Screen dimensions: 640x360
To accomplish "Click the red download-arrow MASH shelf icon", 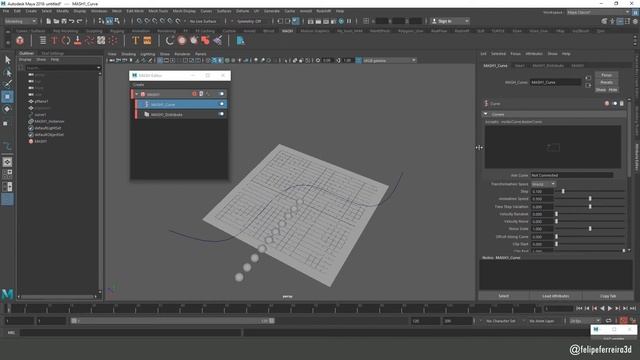I will coord(78,40).
